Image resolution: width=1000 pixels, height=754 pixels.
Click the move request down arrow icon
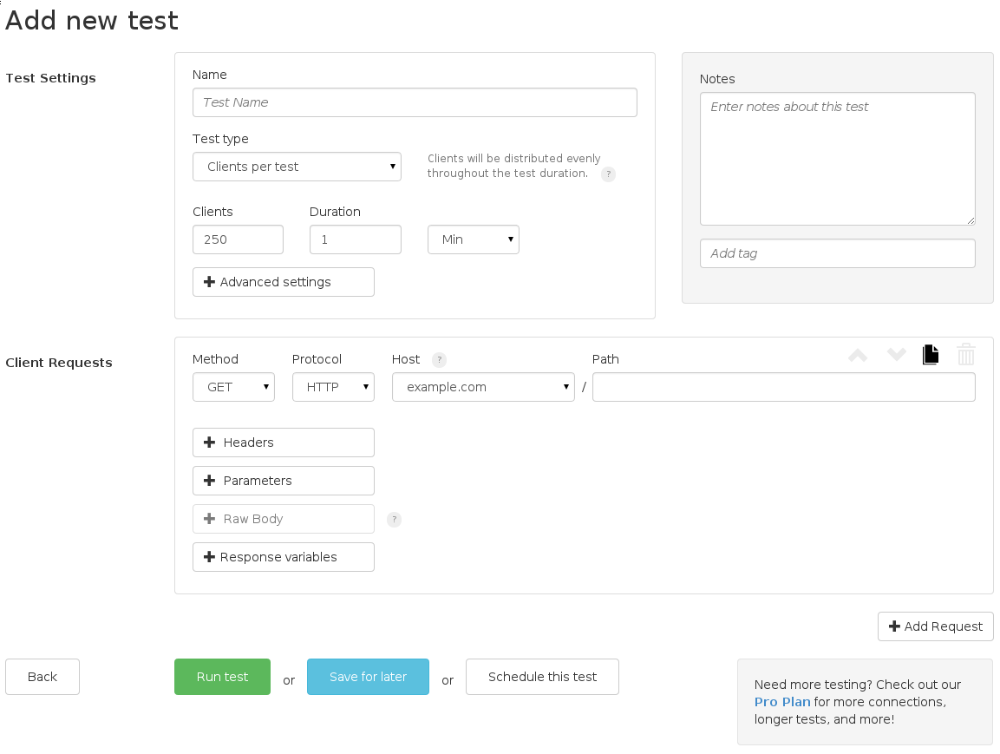pos(897,355)
